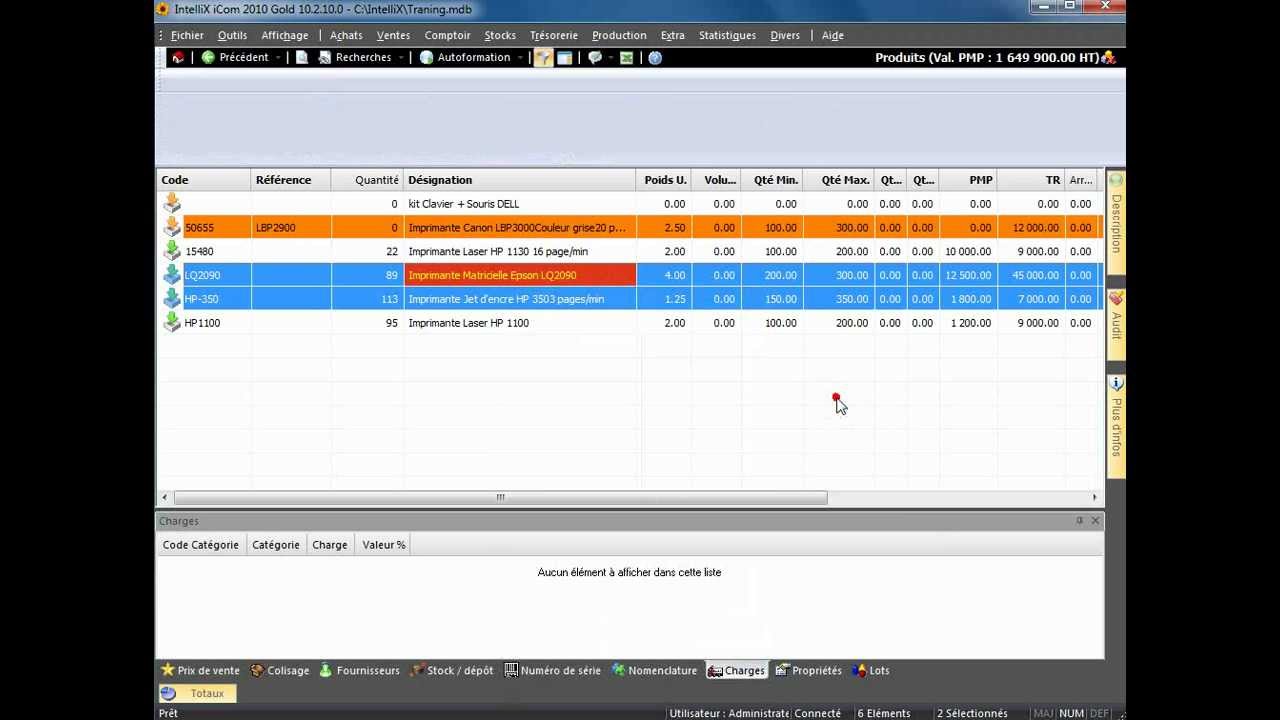Open the Ventes menu
This screenshot has height=720, width=1280.
click(x=393, y=35)
